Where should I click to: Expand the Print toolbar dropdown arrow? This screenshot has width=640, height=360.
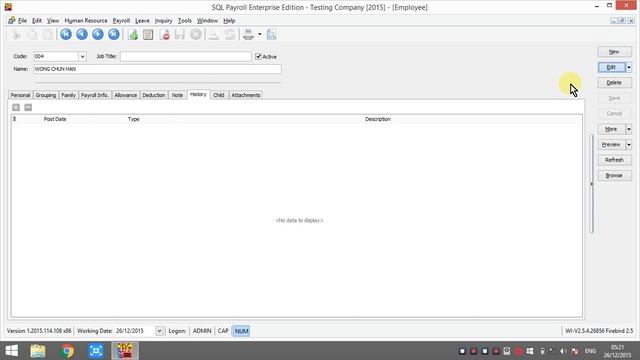(260, 35)
